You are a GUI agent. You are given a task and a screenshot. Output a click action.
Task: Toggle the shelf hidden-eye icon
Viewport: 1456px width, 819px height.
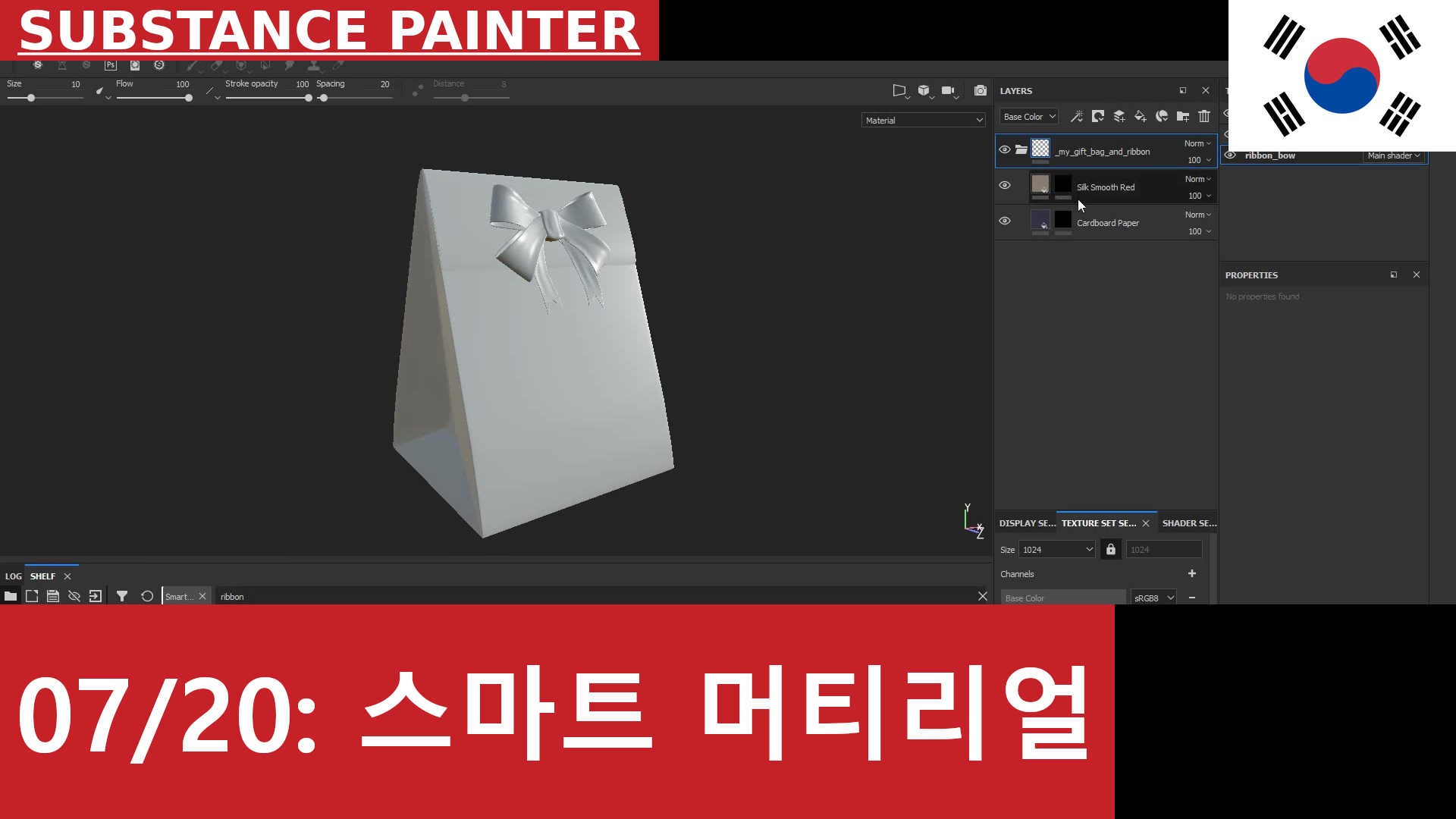(74, 596)
